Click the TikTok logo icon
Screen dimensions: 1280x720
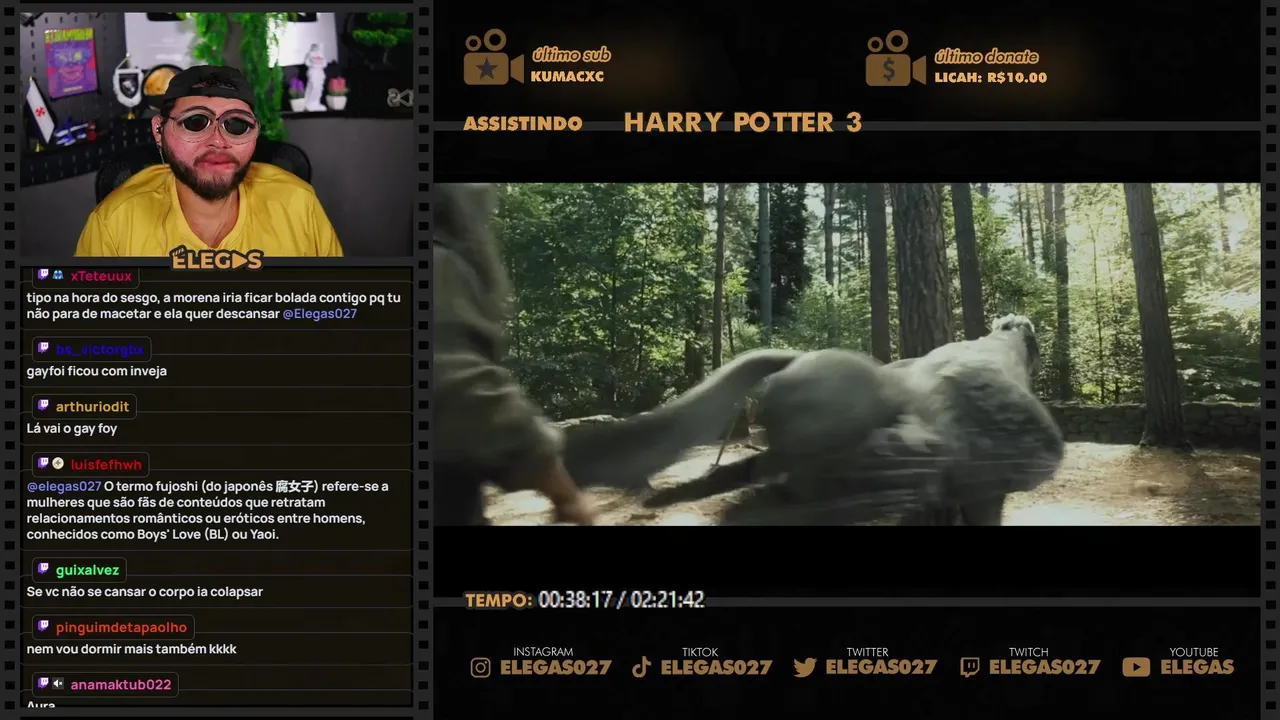pos(642,667)
